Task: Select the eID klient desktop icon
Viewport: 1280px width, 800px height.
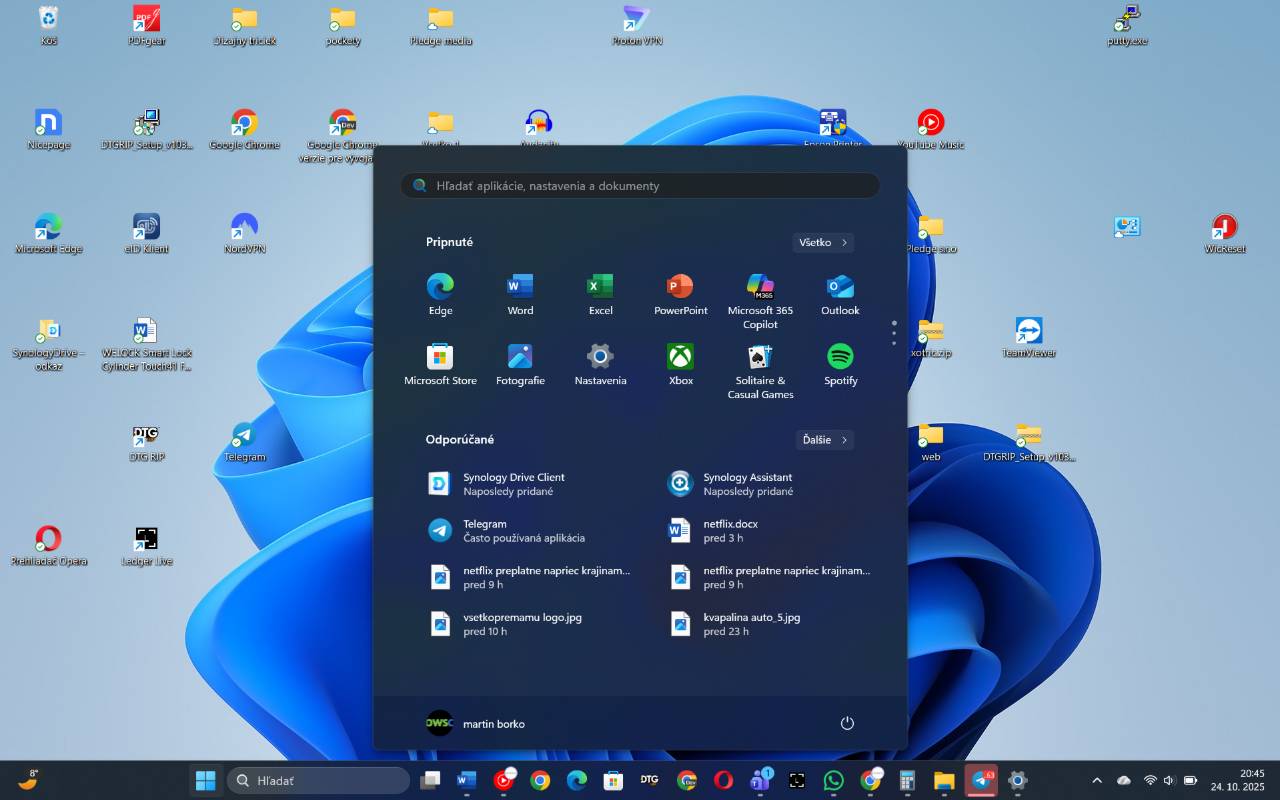Action: (146, 234)
